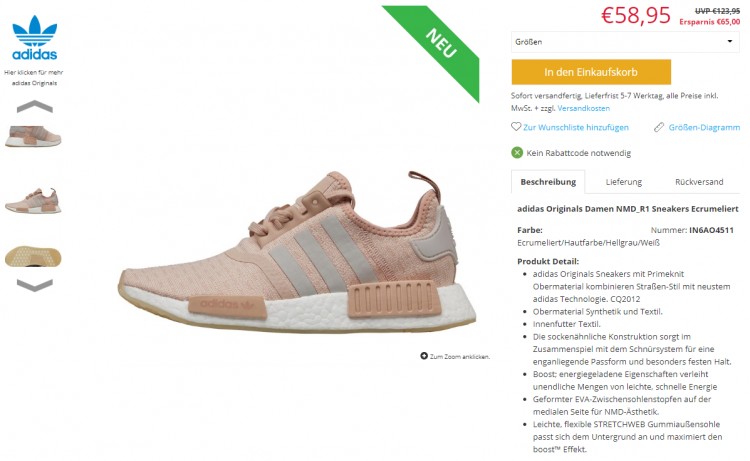This screenshot has height=461, width=750.
Task: Select the top close-up shoe thumbnail
Action: pos(33,136)
